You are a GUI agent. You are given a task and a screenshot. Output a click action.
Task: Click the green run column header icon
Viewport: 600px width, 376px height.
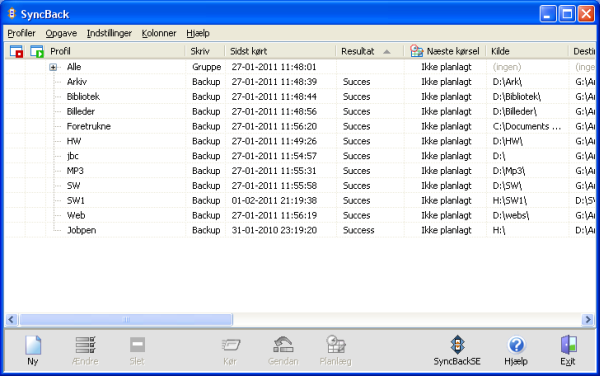(x=37, y=51)
